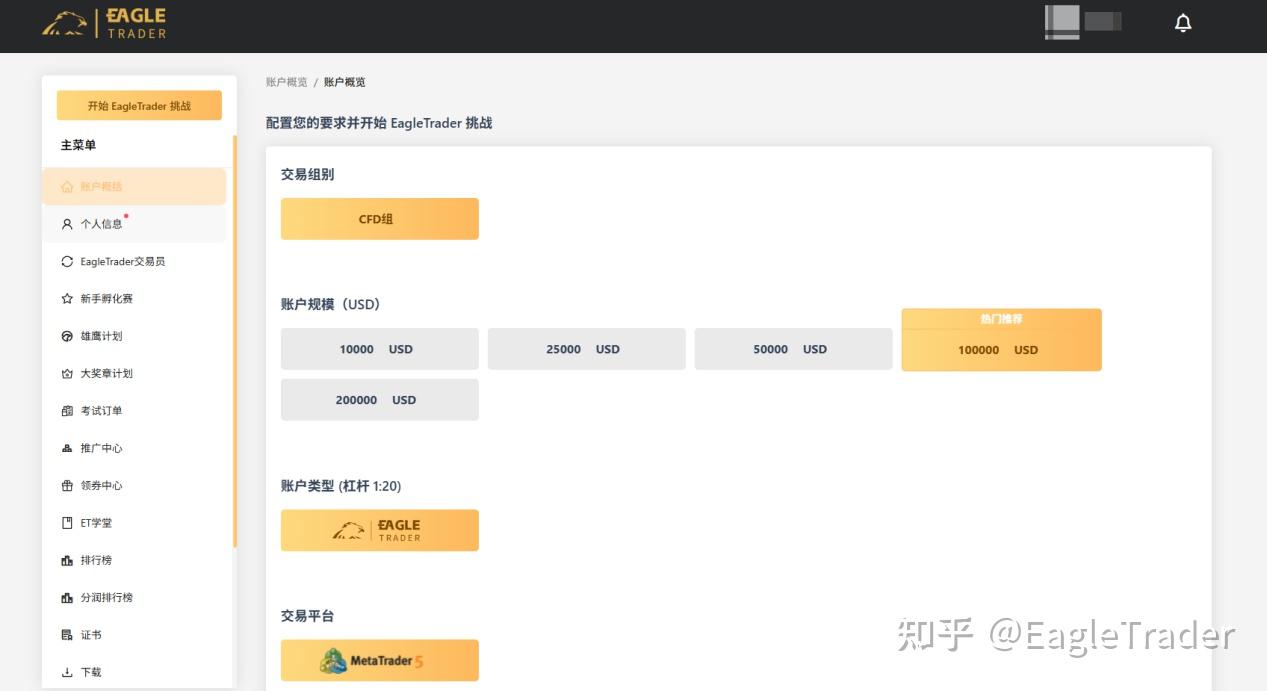Open 考试订单 in sidebar
The image size is (1267, 691).
tap(134, 411)
